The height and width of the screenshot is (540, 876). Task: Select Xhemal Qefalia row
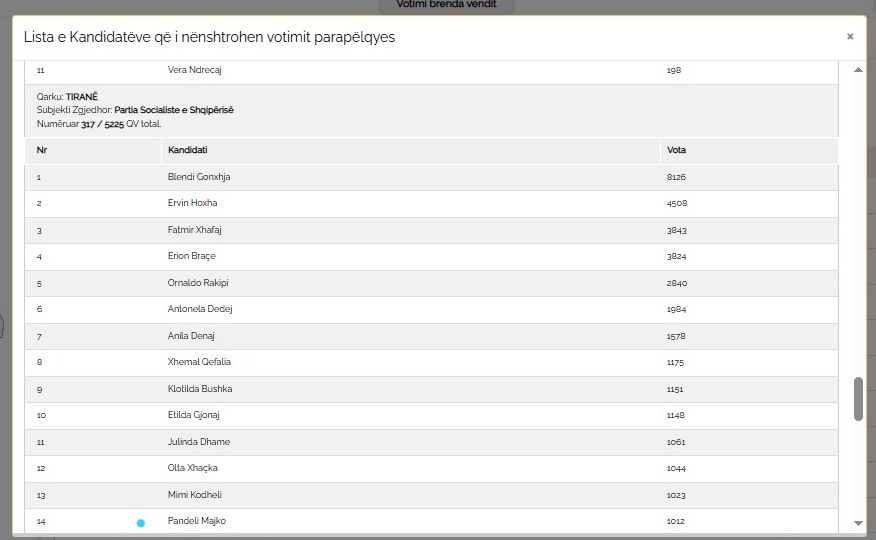point(431,362)
